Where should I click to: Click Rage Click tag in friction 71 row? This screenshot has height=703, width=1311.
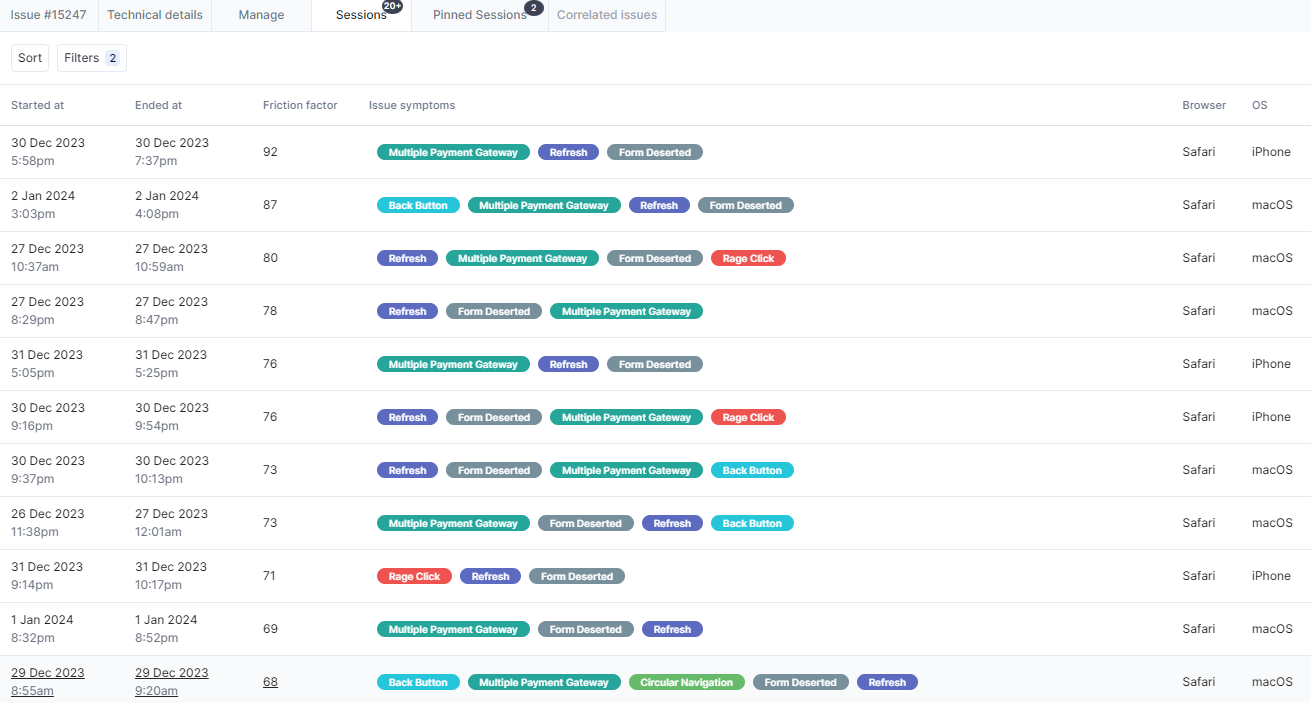[x=415, y=576]
